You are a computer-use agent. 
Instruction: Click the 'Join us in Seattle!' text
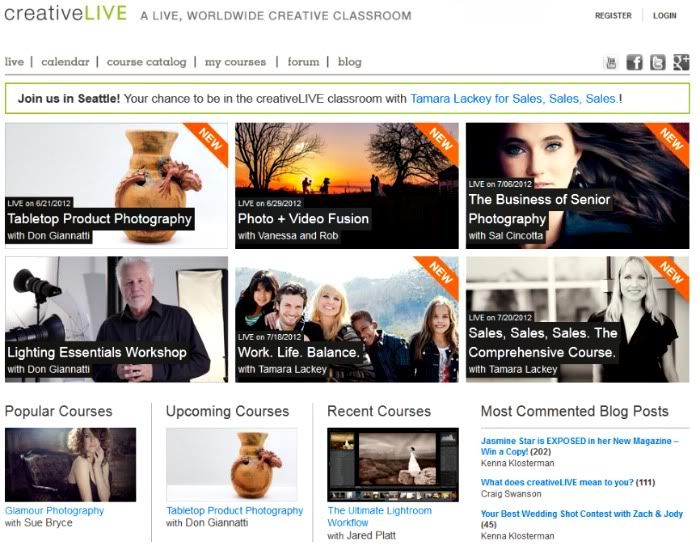click(x=69, y=99)
